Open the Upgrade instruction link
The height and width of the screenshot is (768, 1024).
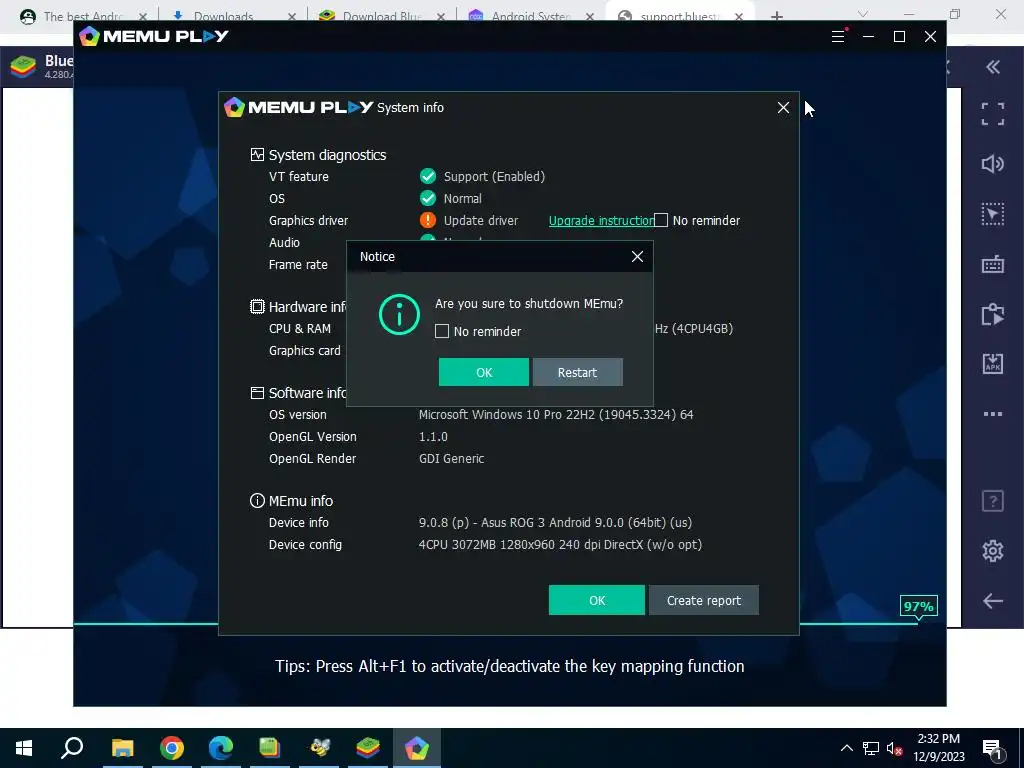click(601, 221)
